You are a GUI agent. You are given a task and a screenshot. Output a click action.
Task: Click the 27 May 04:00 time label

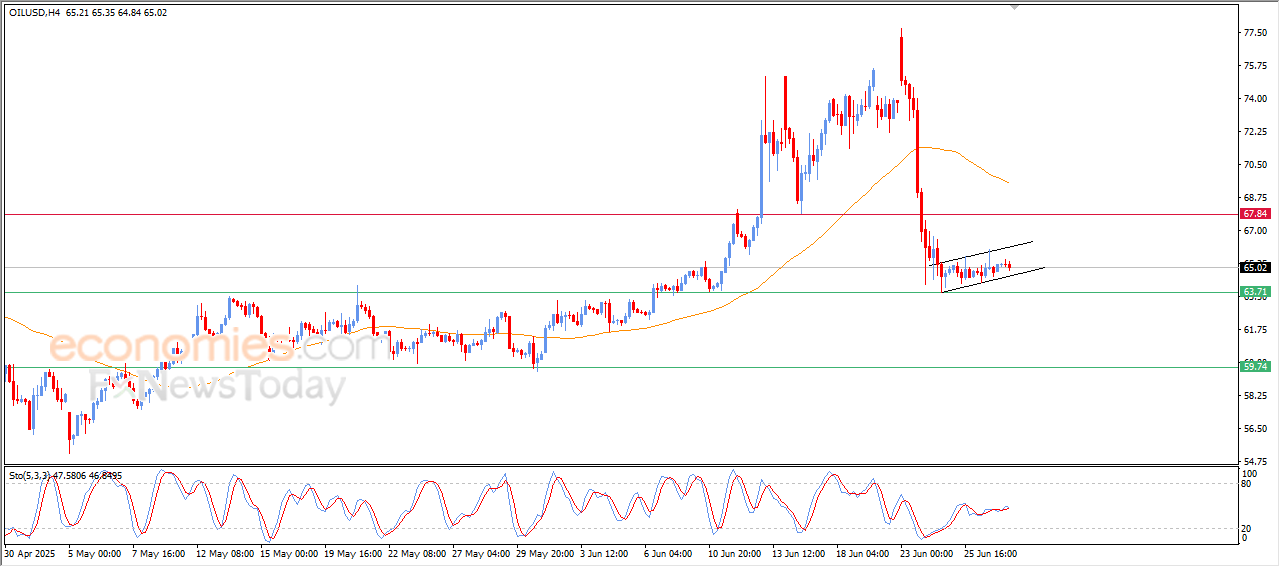click(x=482, y=552)
